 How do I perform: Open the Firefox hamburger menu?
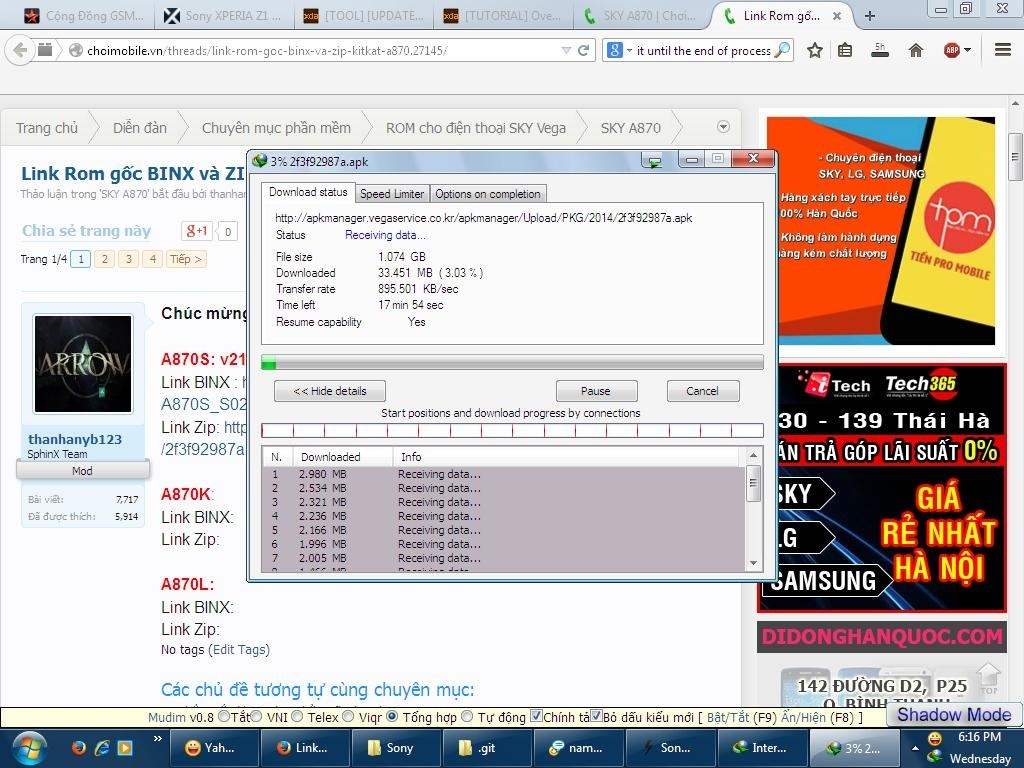coord(1003,50)
